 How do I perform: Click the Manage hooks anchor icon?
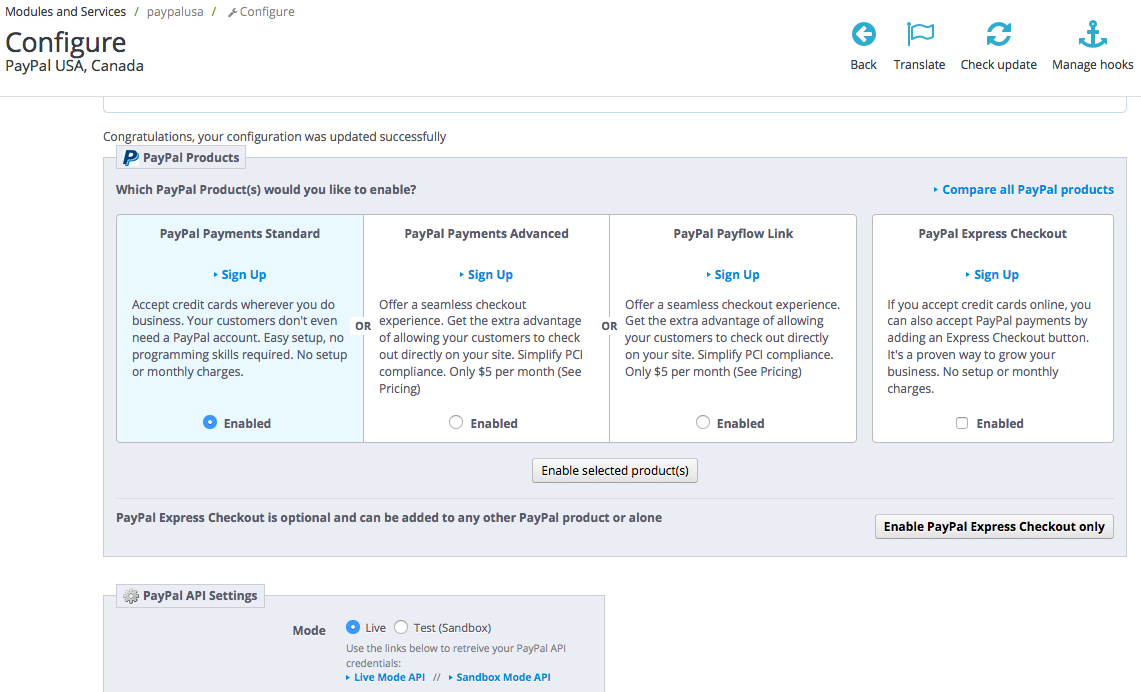1092,35
